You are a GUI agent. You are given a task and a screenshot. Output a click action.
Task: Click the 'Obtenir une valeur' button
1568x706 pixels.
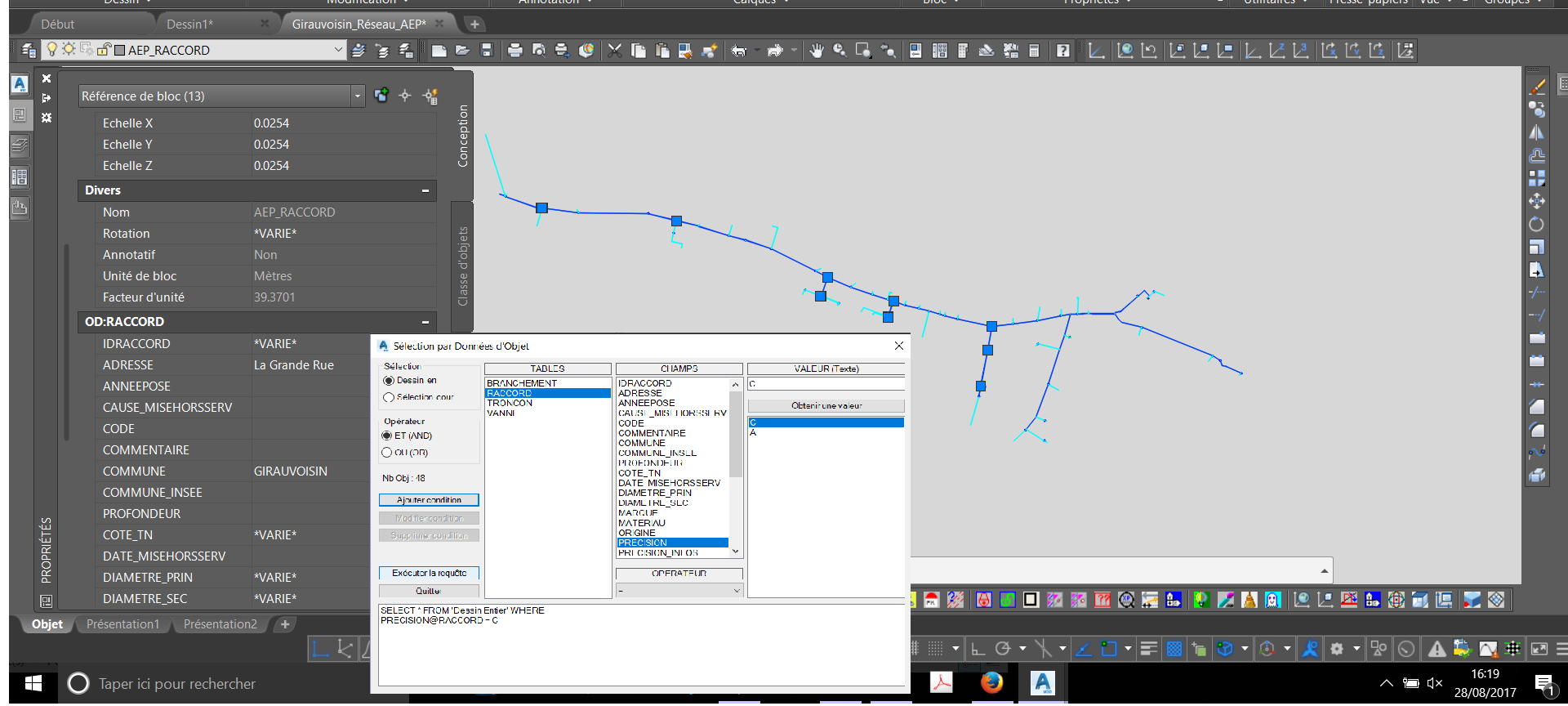tap(826, 405)
